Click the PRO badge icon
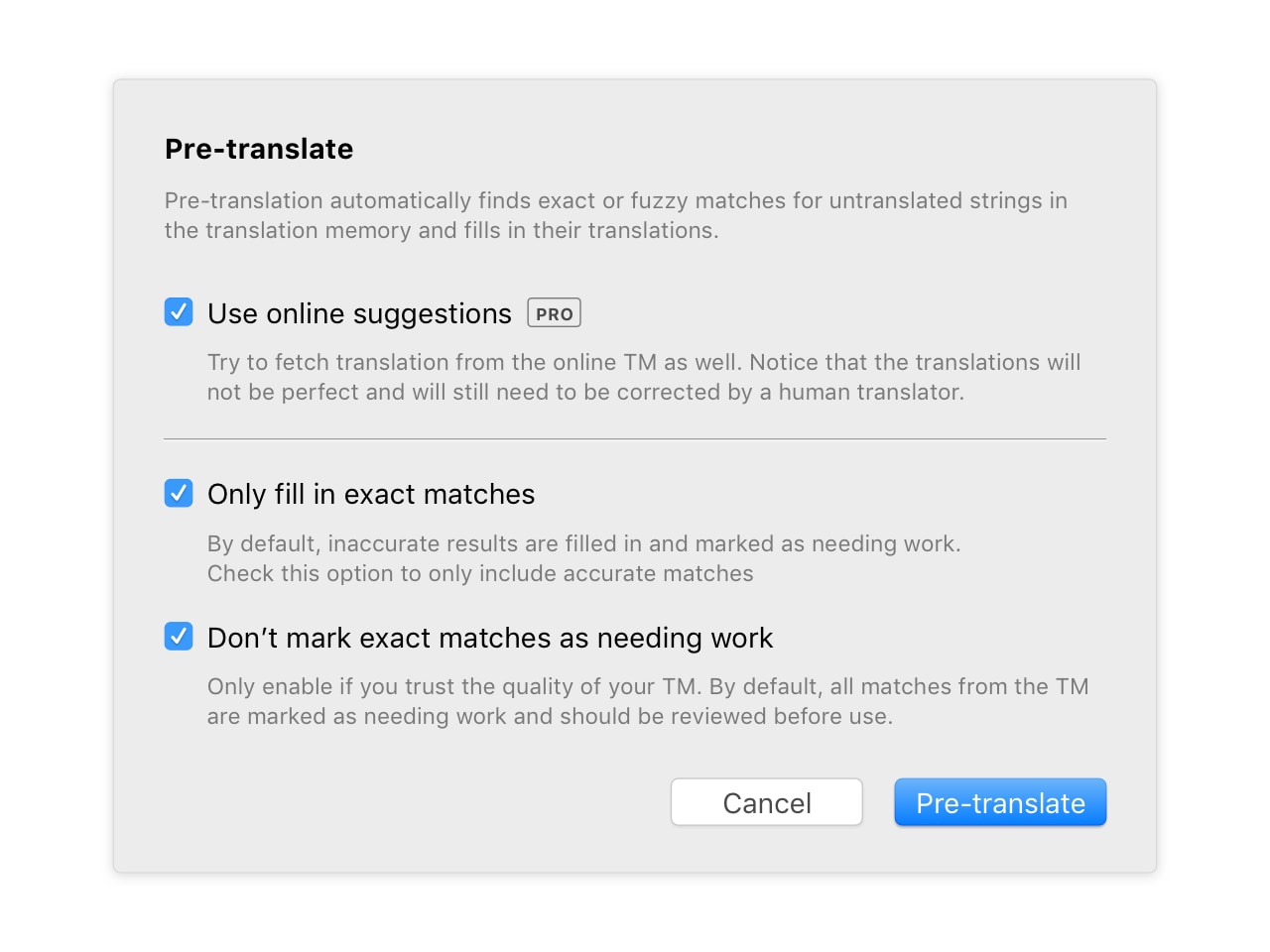 pos(554,313)
